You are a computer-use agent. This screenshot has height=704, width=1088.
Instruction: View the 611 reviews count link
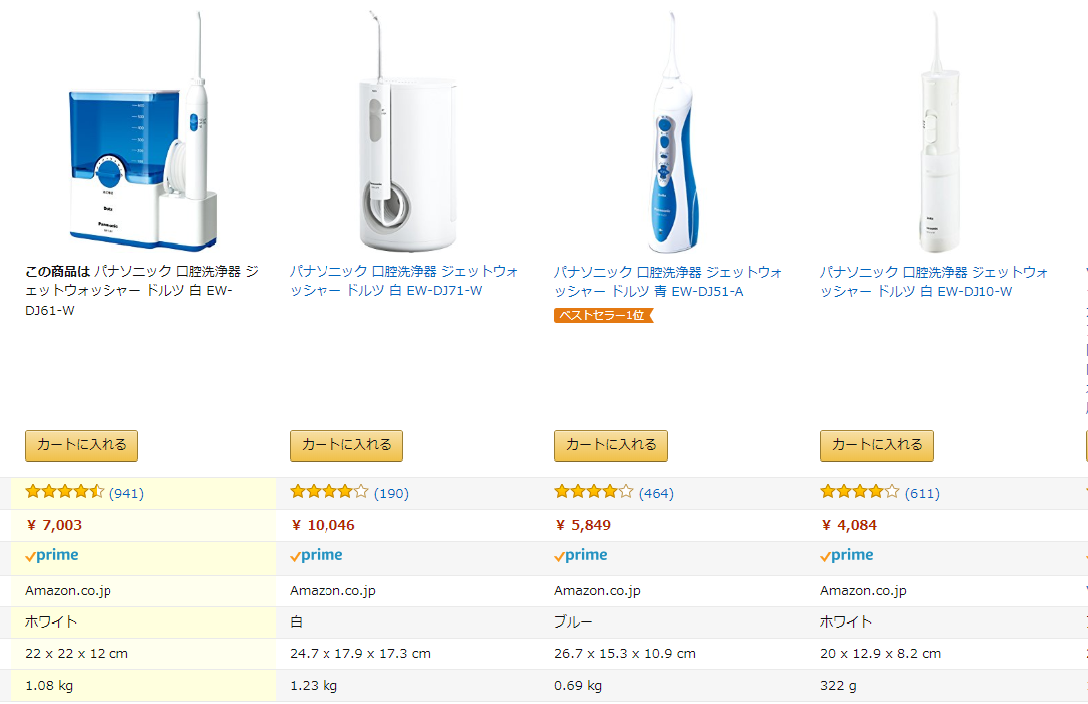(x=922, y=493)
